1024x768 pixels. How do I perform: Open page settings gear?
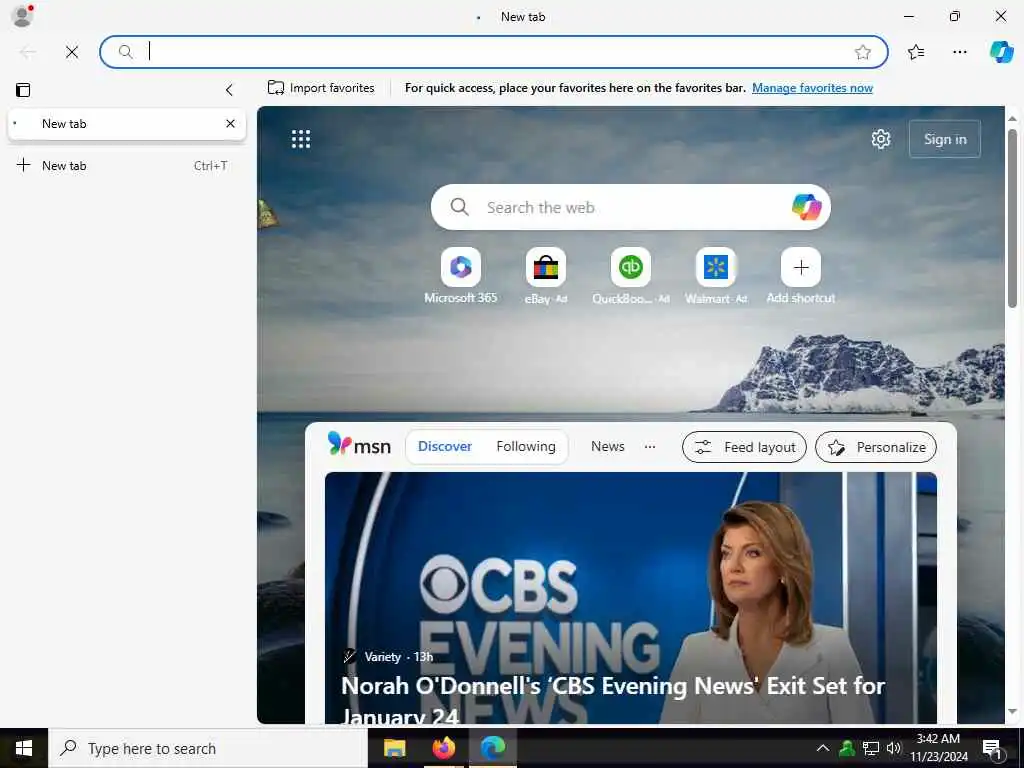pos(881,139)
